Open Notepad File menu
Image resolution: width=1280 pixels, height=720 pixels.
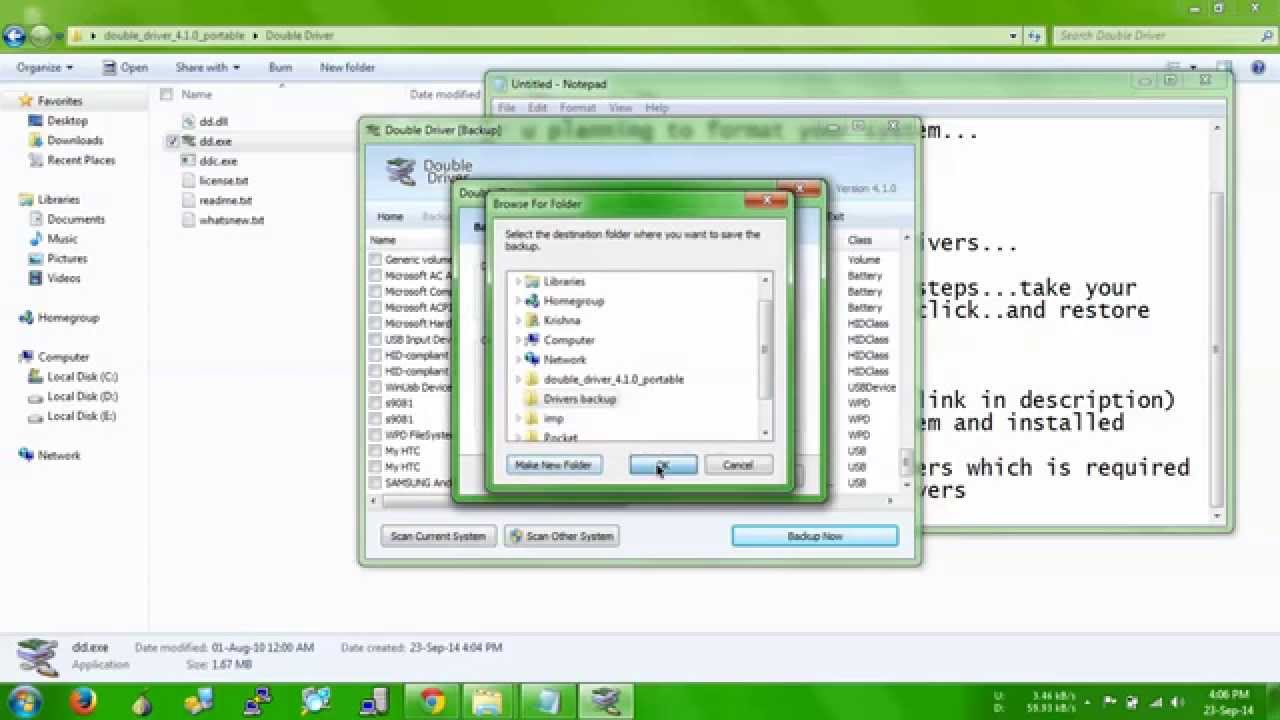[x=507, y=108]
